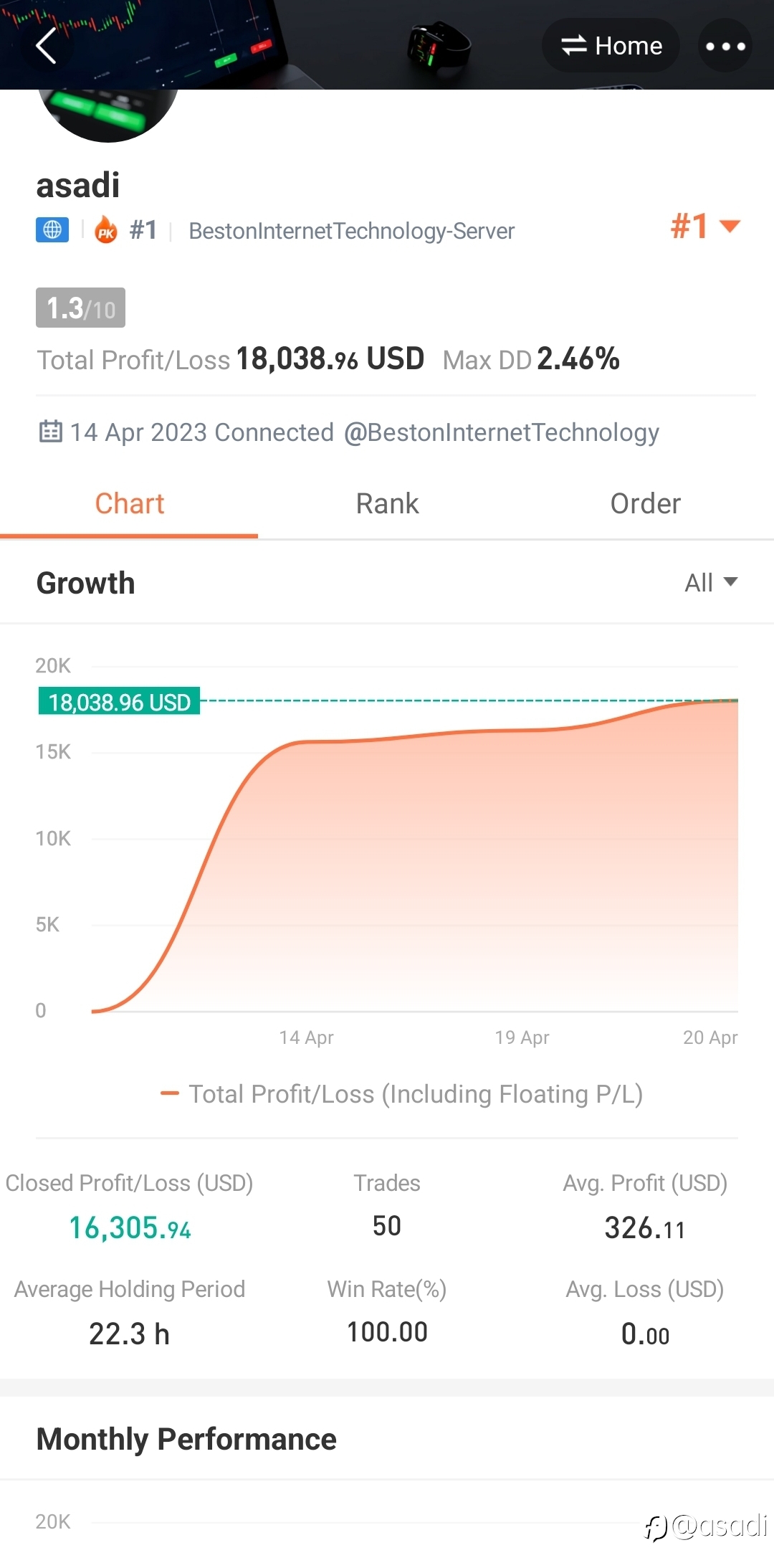Tap the blue globe badge icon
Image resolution: width=774 pixels, height=1568 pixels.
click(52, 230)
